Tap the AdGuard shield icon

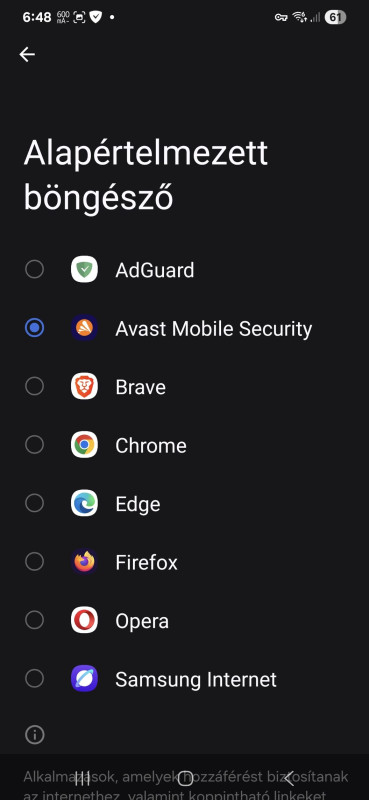click(x=84, y=269)
